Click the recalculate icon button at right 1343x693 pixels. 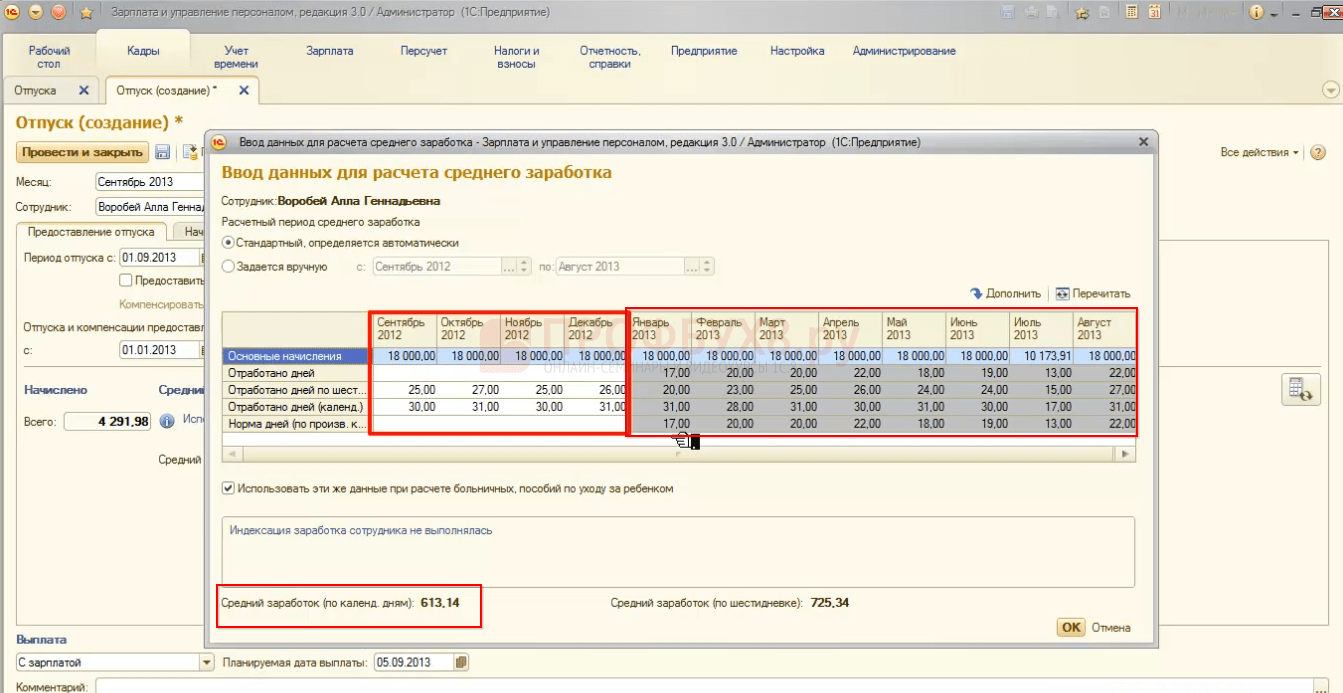(1301, 390)
